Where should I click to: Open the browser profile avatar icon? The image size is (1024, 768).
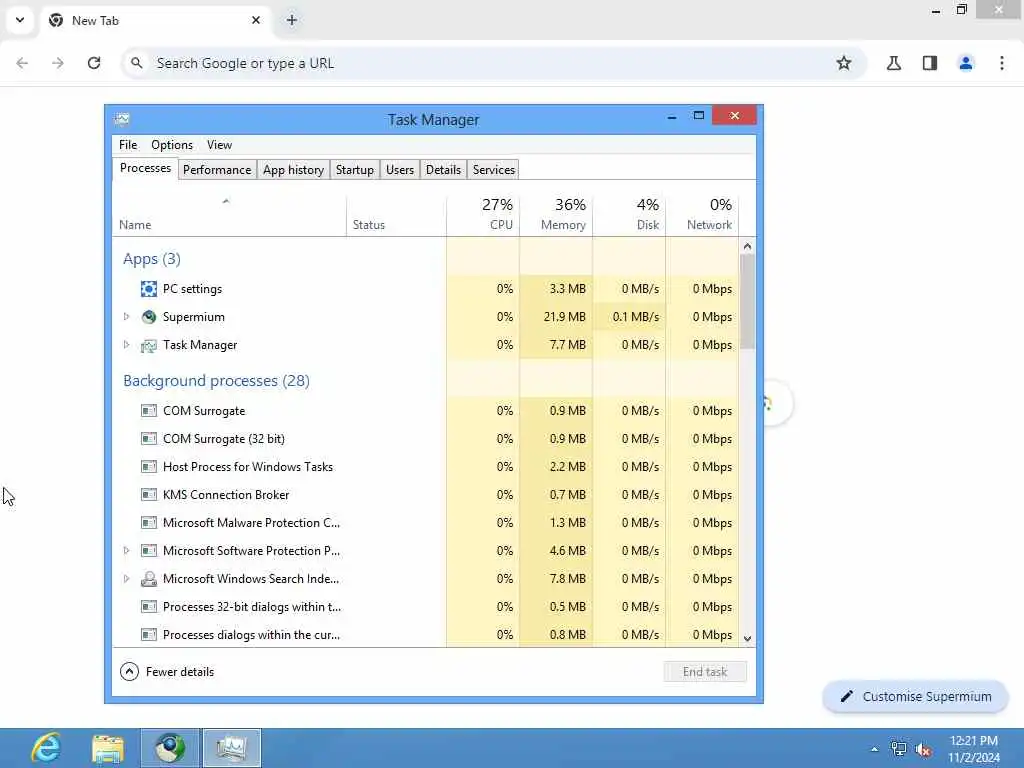tap(966, 63)
